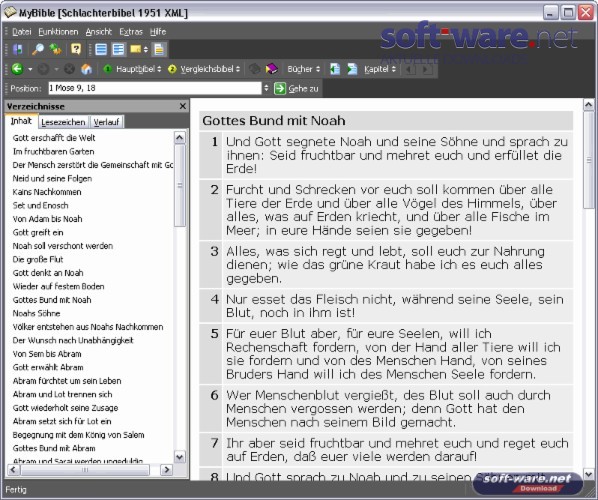Click the bible text scroll-up arrow

click(x=588, y=105)
